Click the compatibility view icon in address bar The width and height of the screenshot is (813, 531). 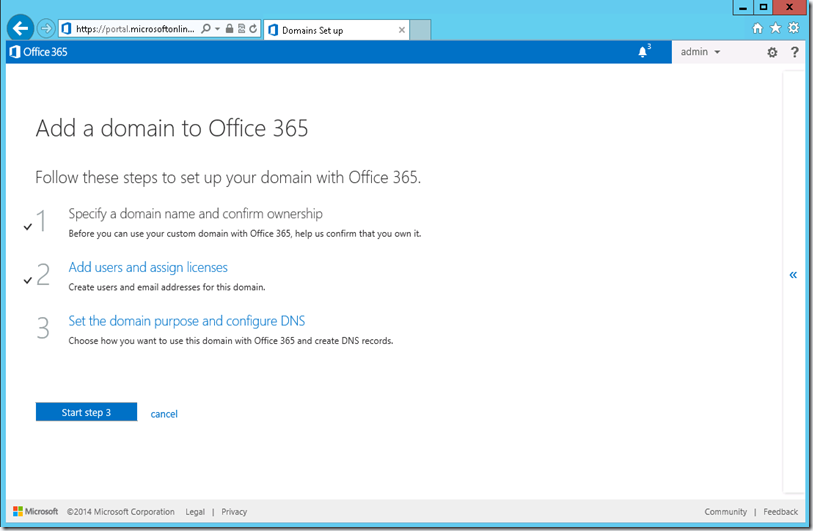click(x=241, y=29)
